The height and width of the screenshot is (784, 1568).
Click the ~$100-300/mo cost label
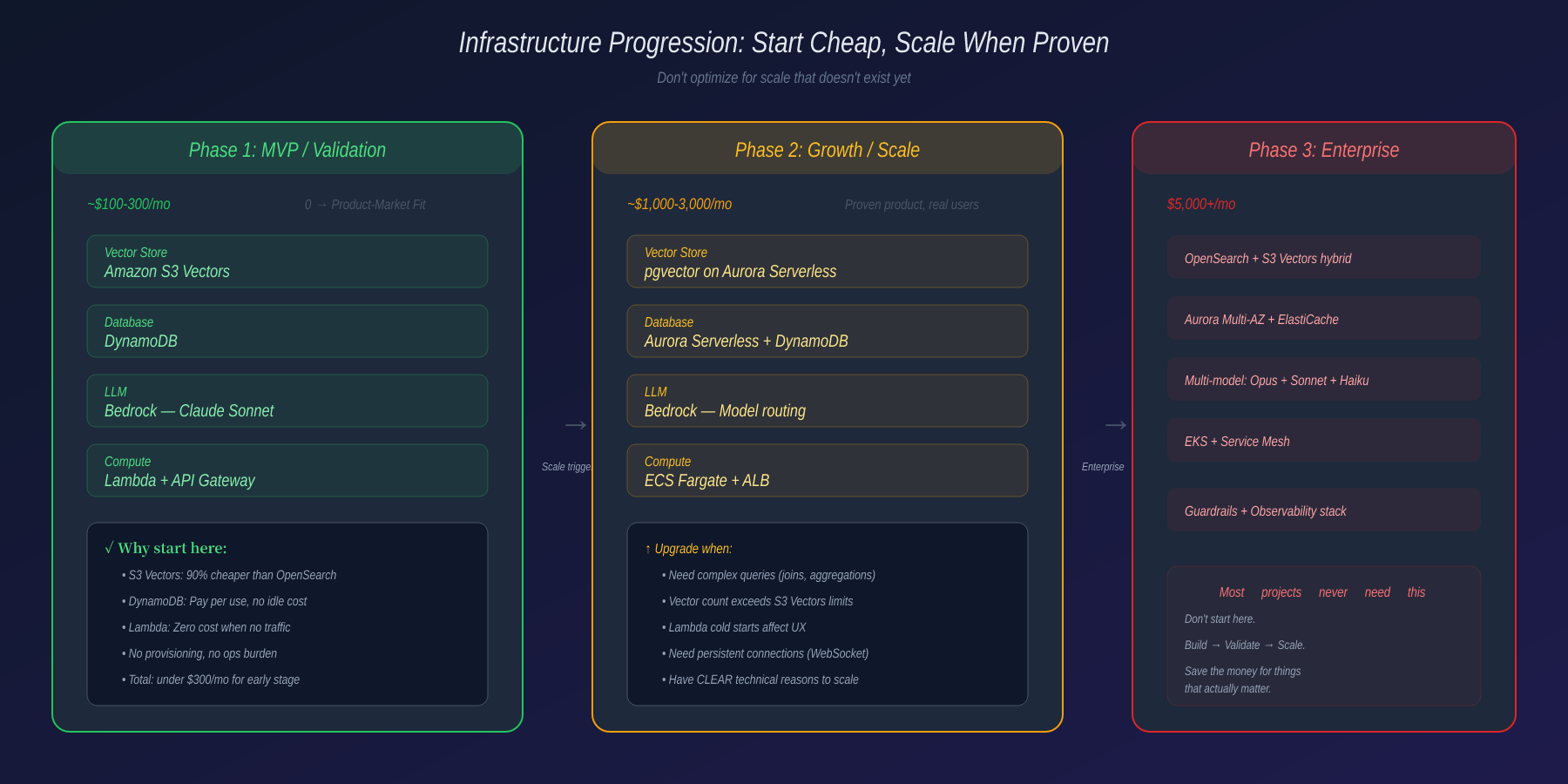pyautogui.click(x=129, y=204)
